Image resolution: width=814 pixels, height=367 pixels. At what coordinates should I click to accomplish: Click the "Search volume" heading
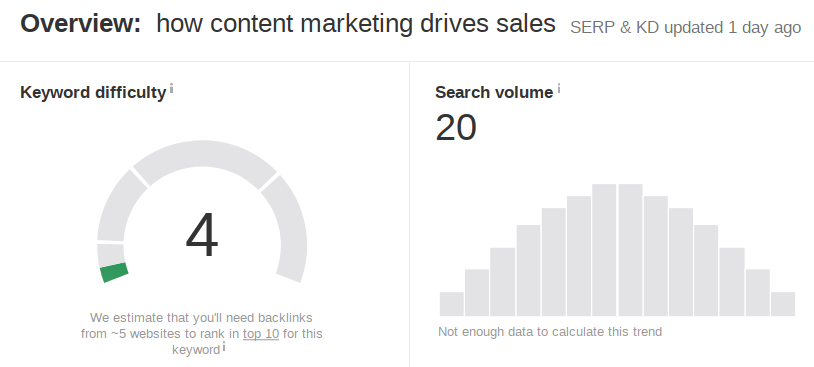coord(494,92)
